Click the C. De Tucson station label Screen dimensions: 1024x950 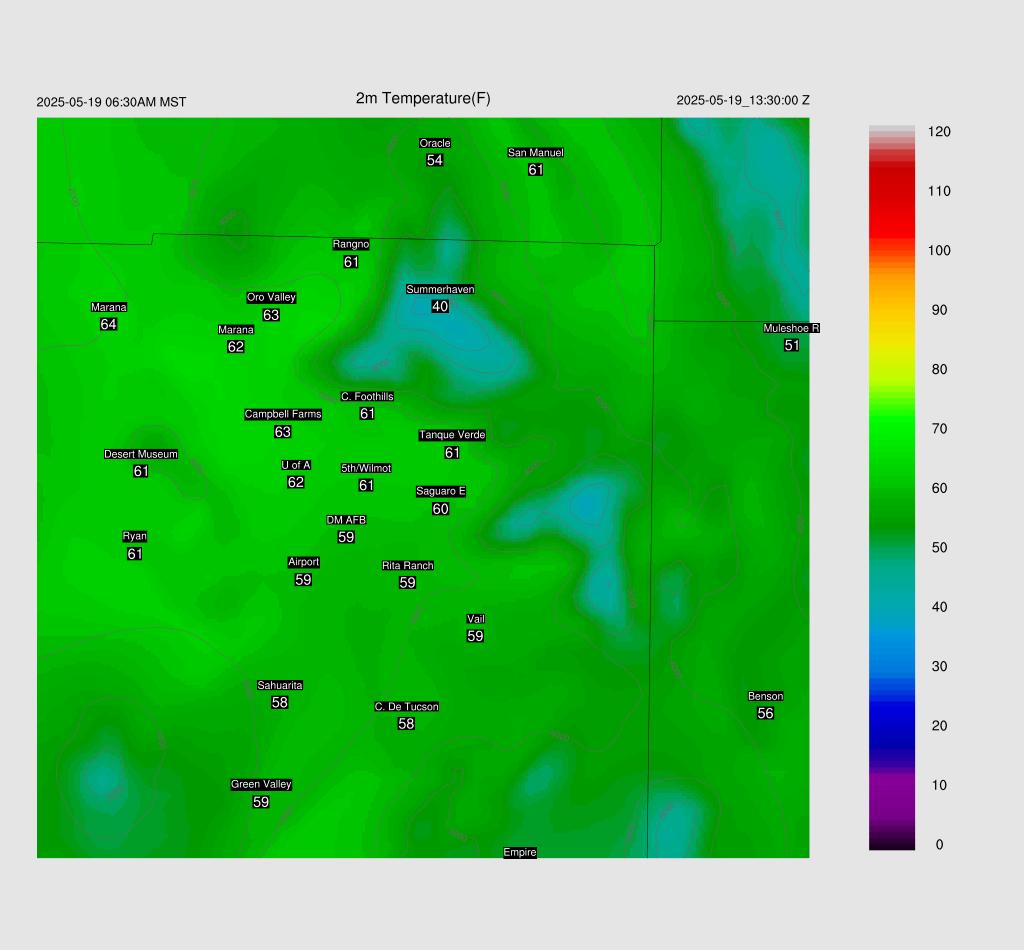pos(406,706)
